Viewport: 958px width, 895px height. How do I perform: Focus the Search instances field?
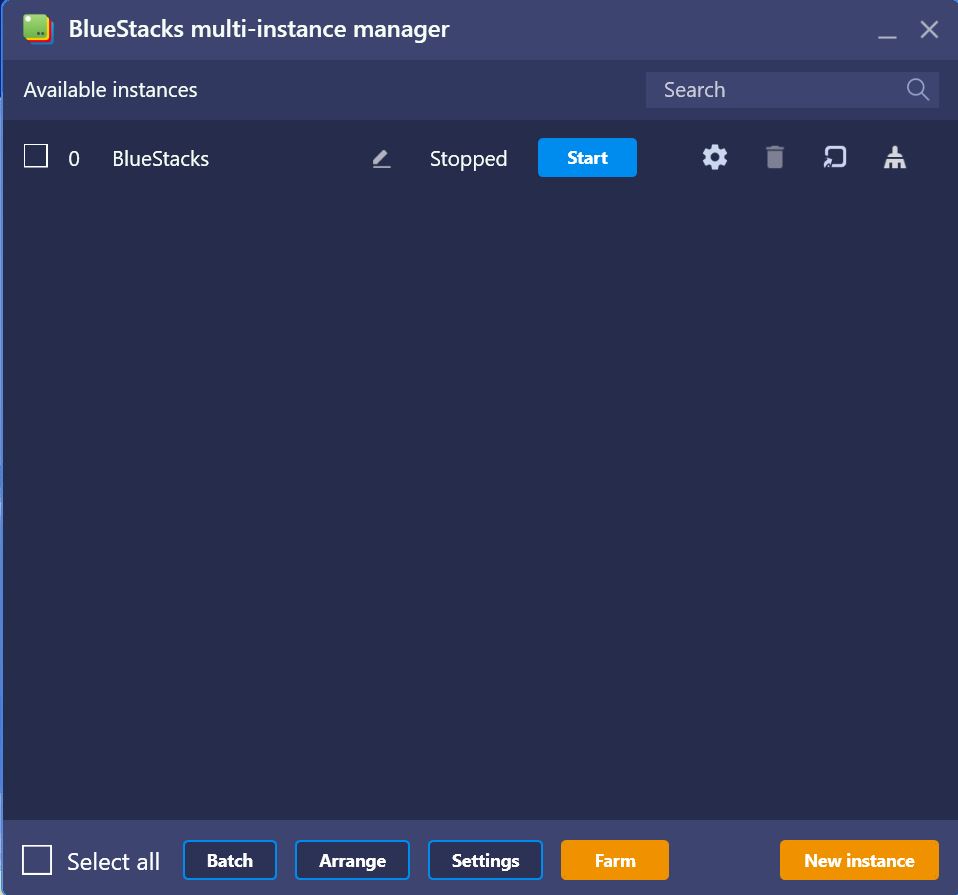[x=792, y=90]
